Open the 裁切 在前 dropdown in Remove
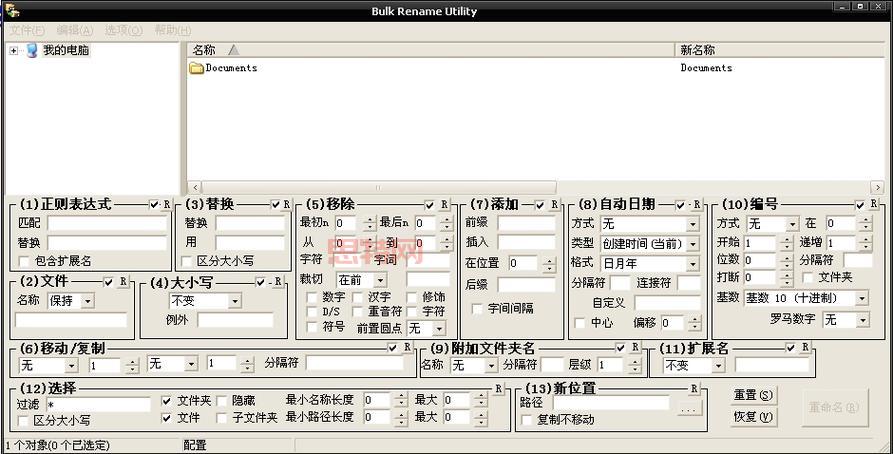893x454 pixels. (x=380, y=280)
